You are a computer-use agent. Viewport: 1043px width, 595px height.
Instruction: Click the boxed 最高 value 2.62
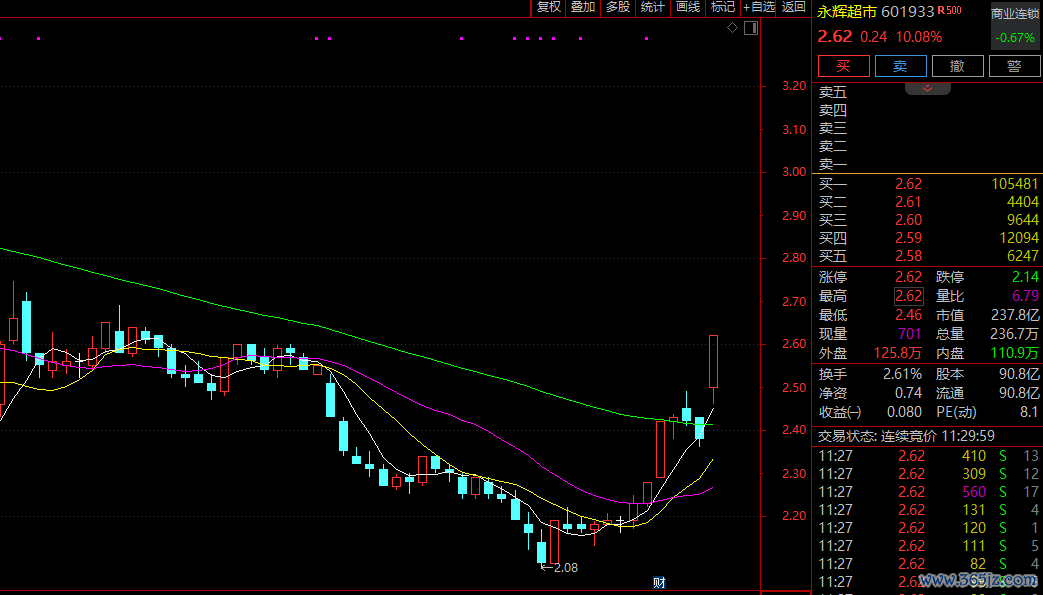(909, 296)
